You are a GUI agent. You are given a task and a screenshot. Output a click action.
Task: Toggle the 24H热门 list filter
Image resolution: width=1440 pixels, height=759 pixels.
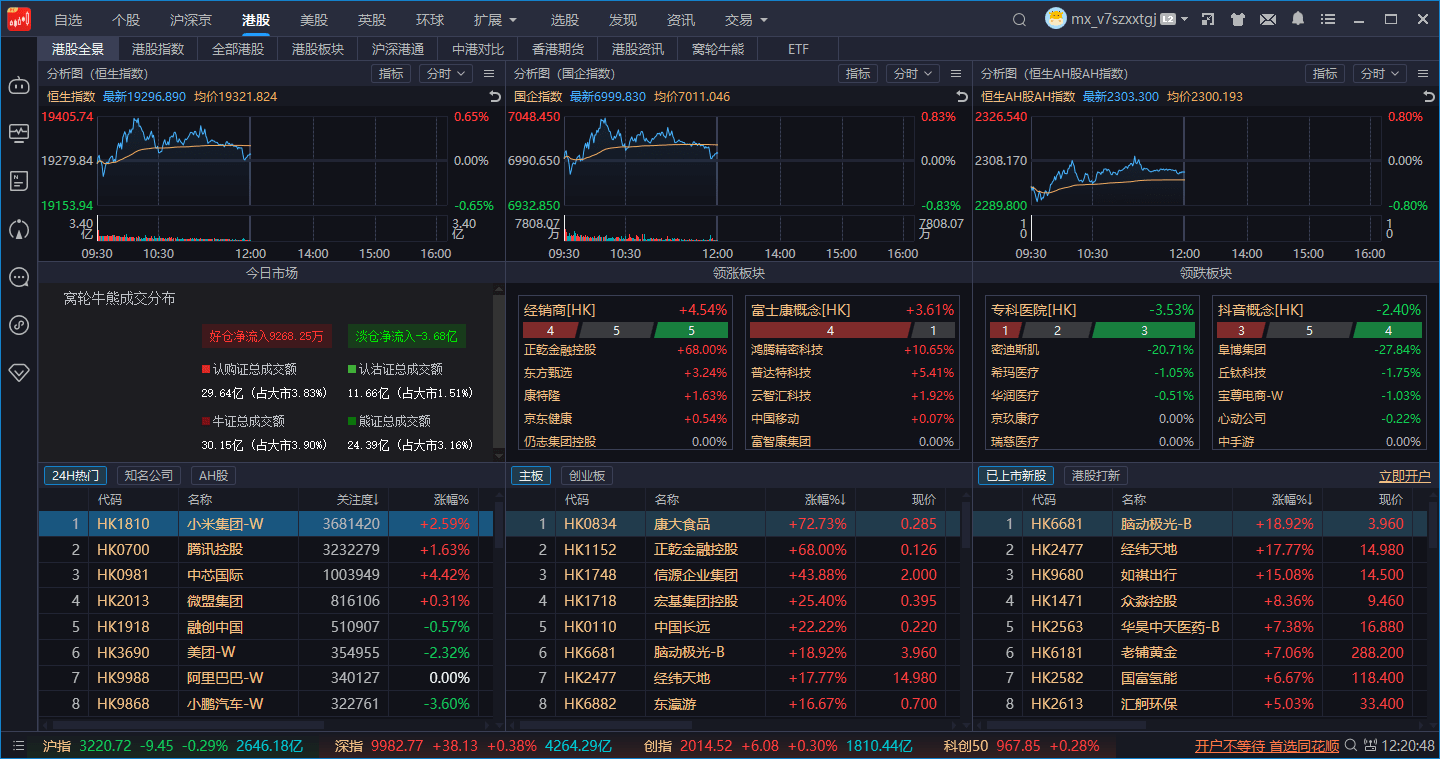tap(75, 476)
